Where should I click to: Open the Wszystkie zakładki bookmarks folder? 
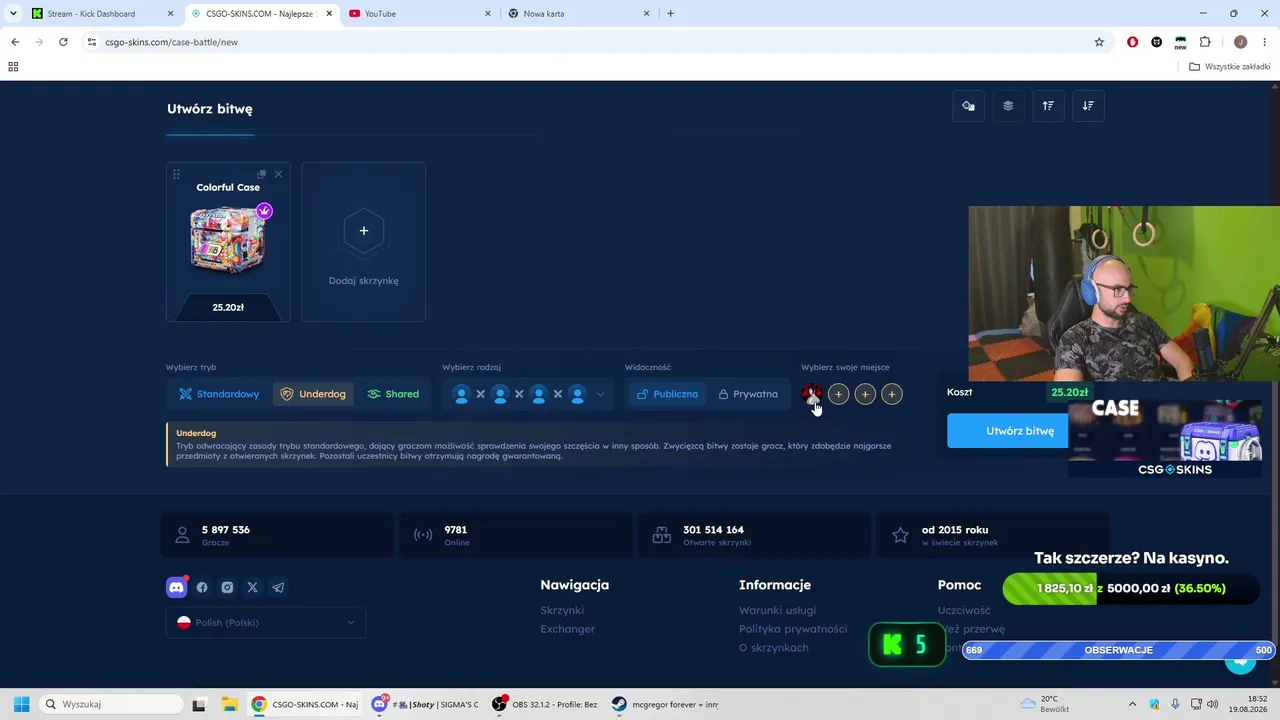pos(1230,67)
